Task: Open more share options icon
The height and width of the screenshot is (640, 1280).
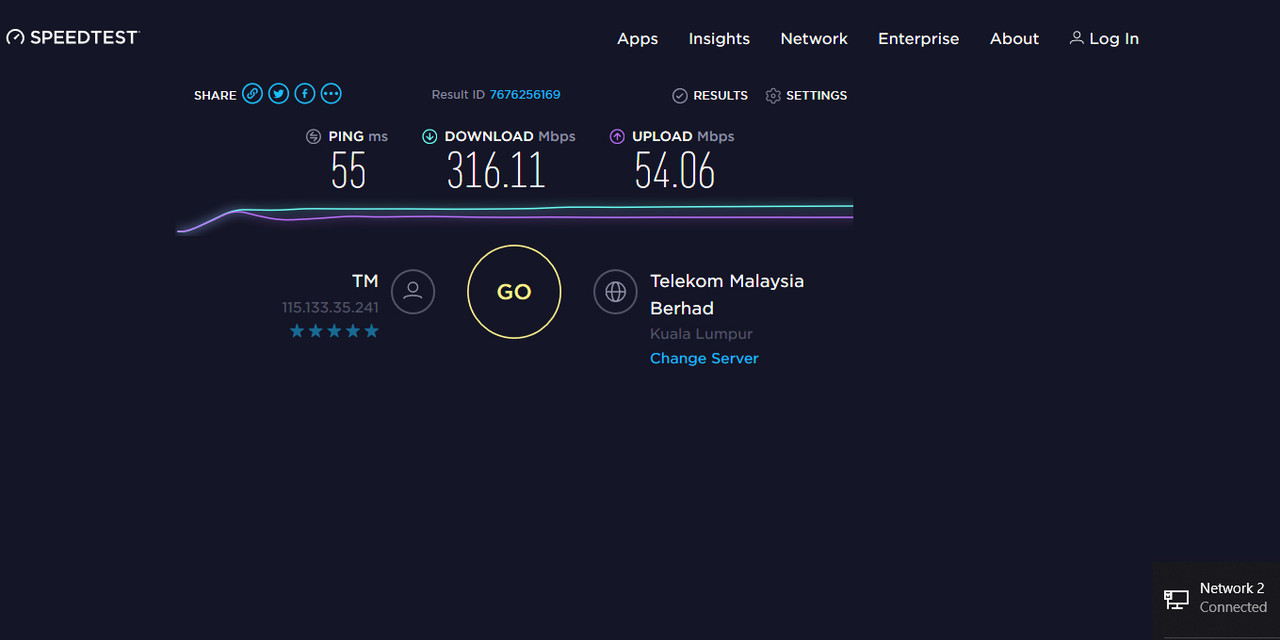Action: tap(331, 94)
